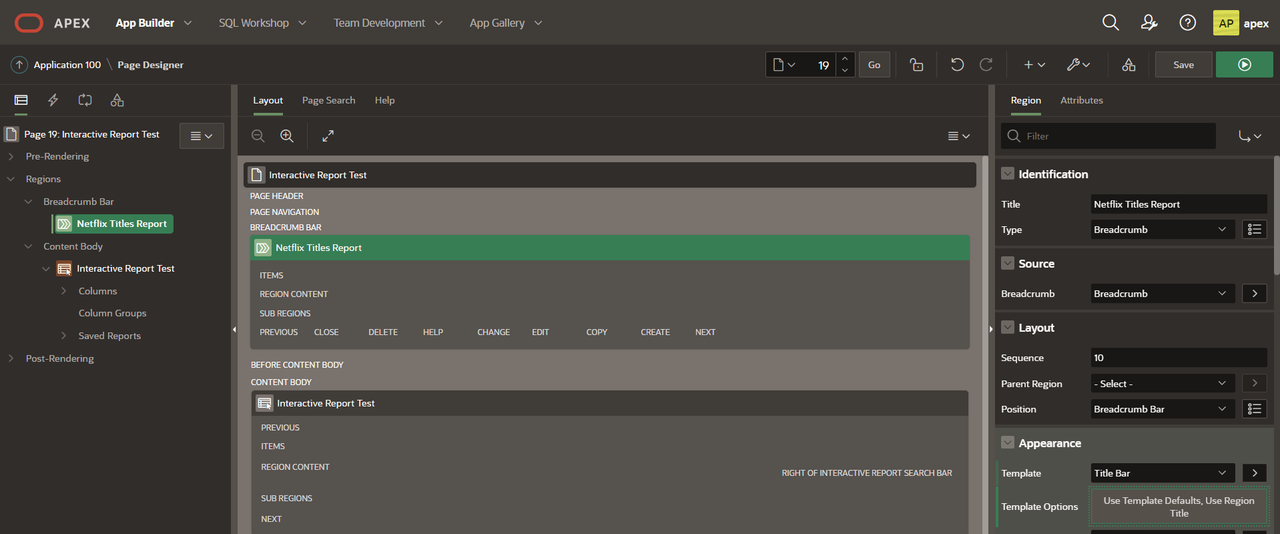Screen dimensions: 1280x534
Task: Click the Filter properties search field
Action: click(1108, 136)
